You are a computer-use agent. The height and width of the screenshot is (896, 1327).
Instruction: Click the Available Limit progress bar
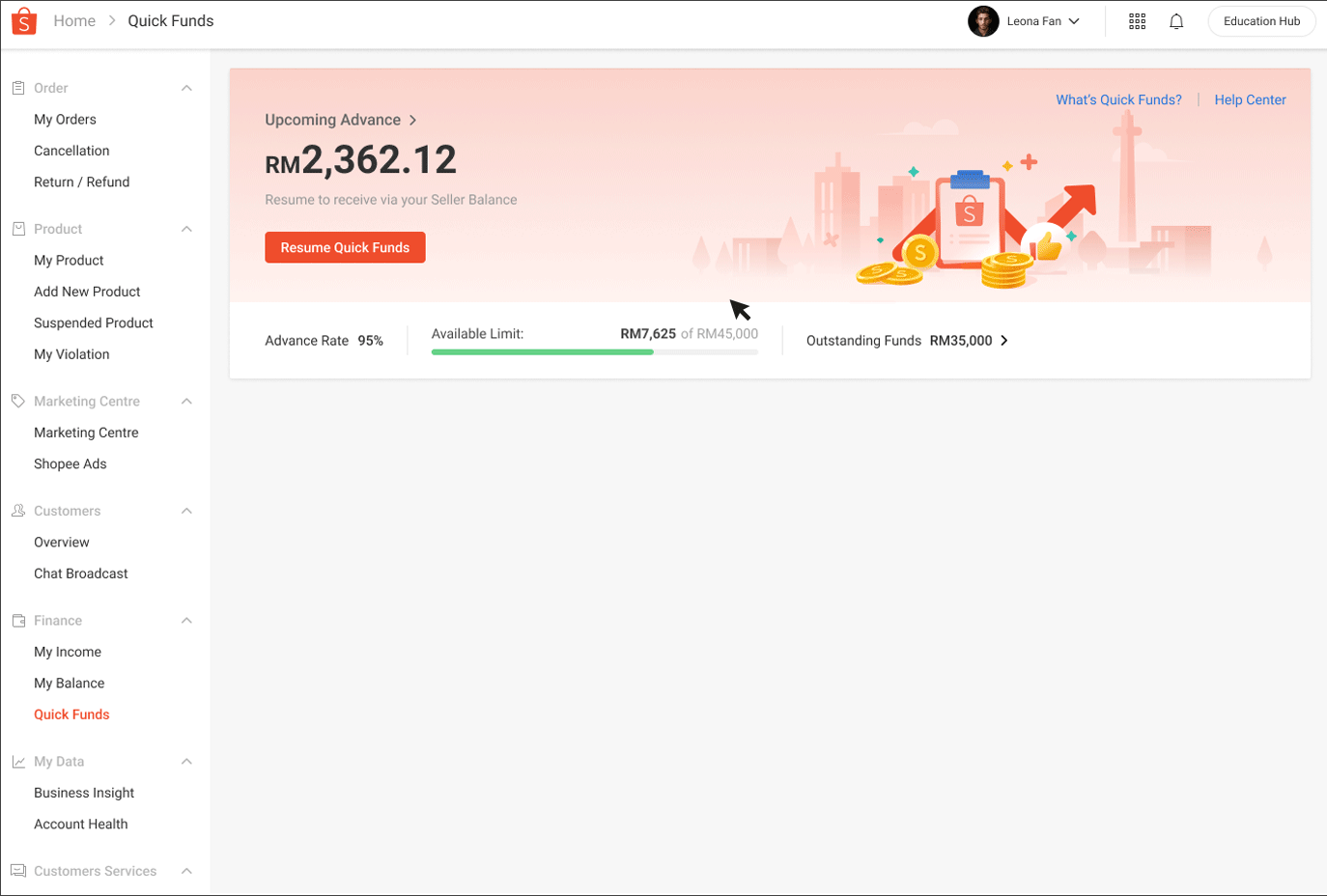click(x=595, y=352)
